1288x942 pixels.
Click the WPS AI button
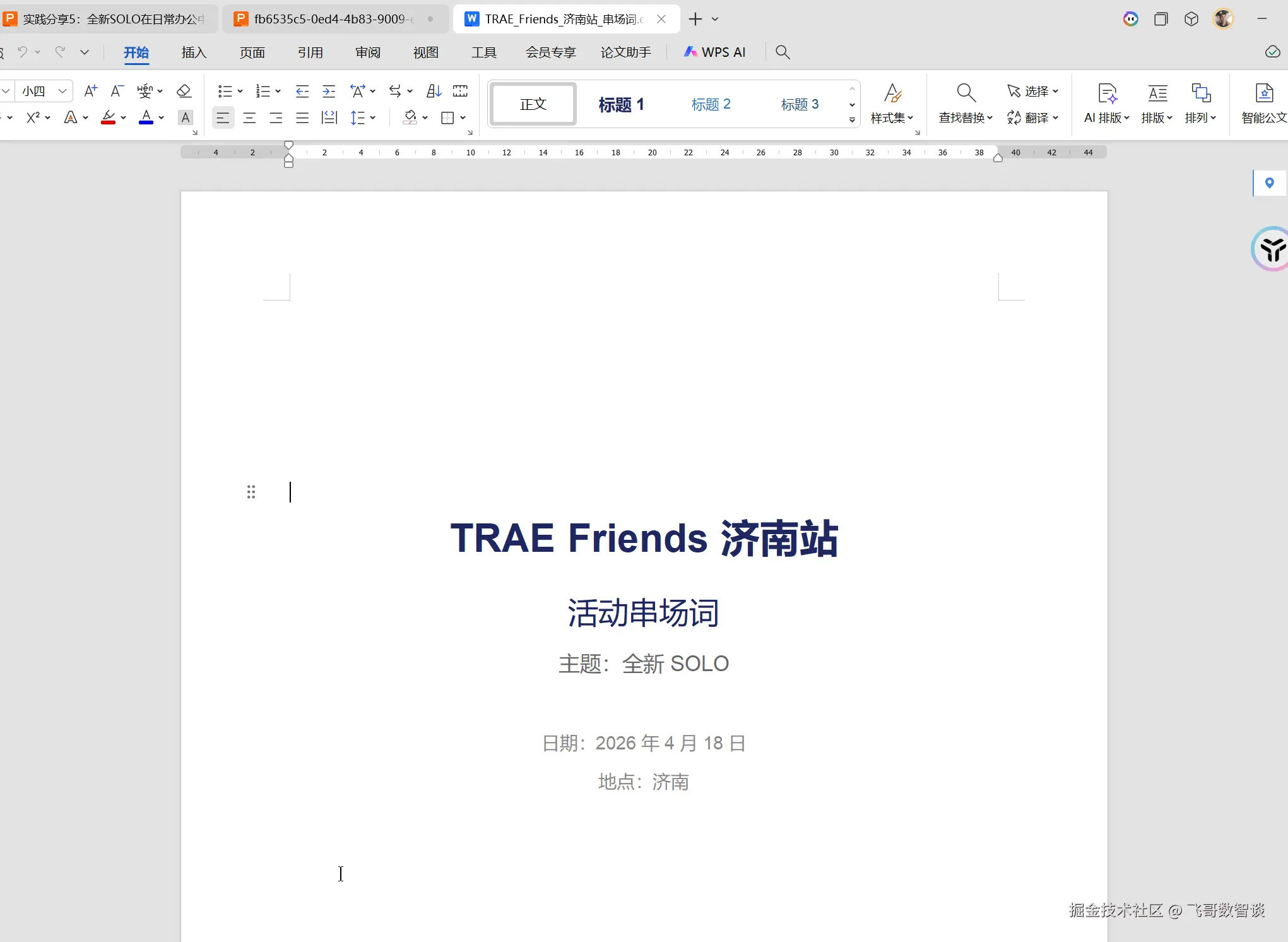coord(715,52)
